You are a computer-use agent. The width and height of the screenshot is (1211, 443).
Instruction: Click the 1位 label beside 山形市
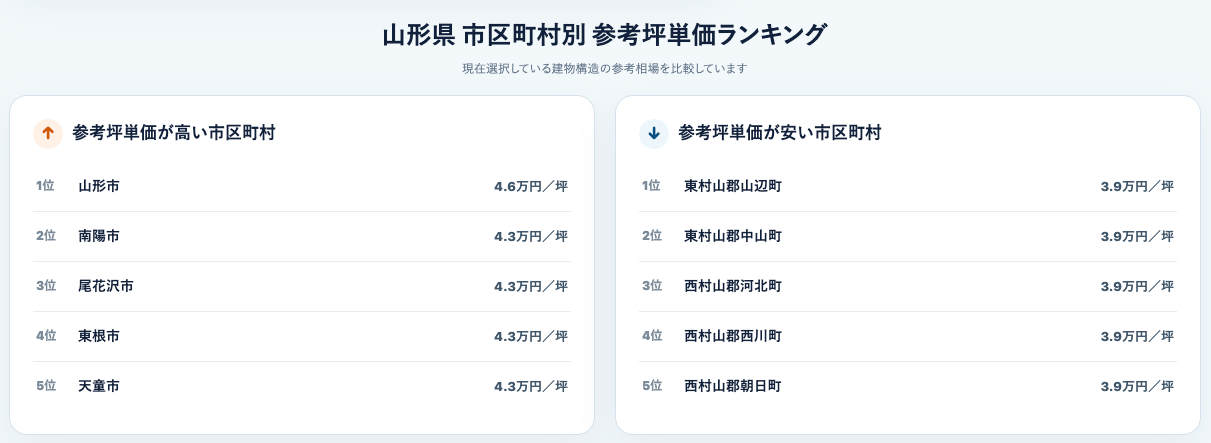tap(45, 186)
